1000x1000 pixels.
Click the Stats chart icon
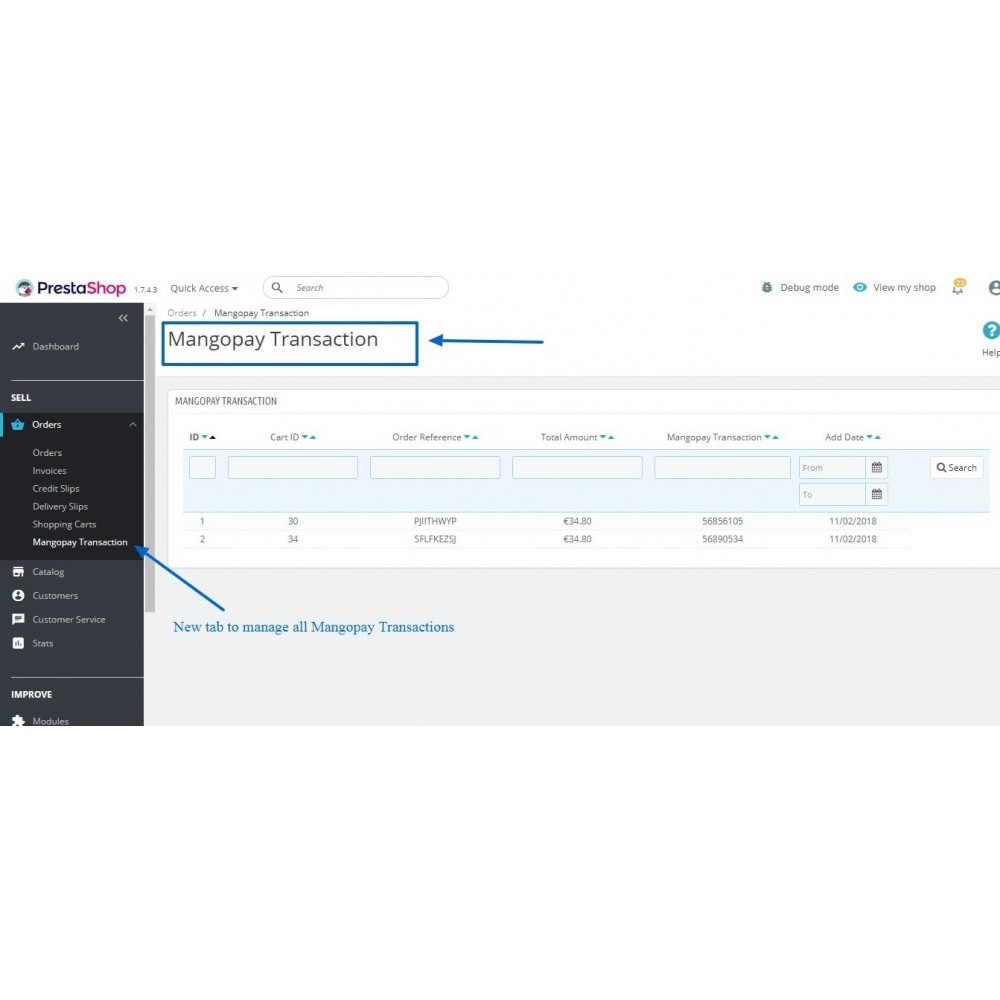tap(18, 643)
